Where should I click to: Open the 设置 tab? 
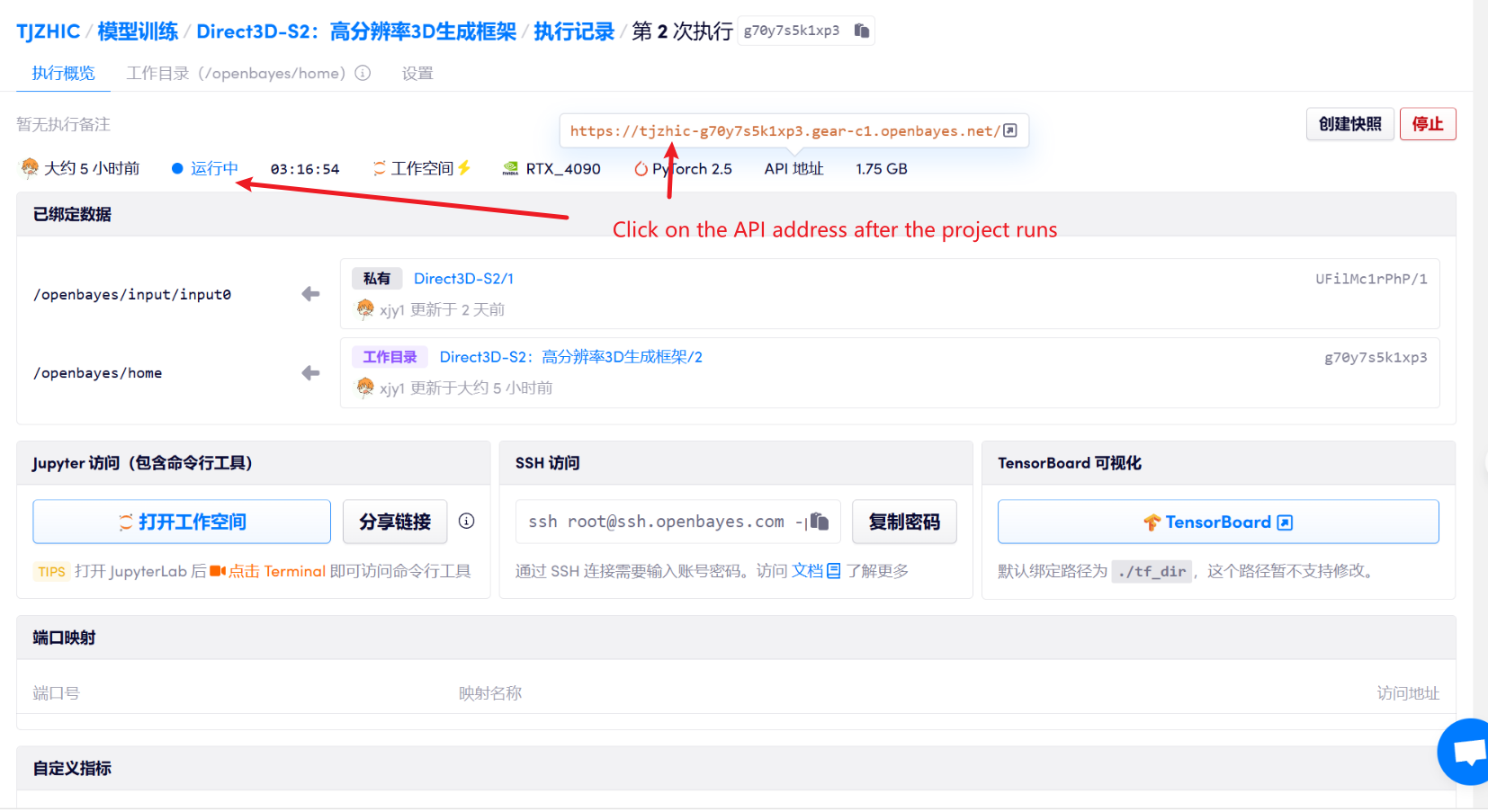[417, 73]
